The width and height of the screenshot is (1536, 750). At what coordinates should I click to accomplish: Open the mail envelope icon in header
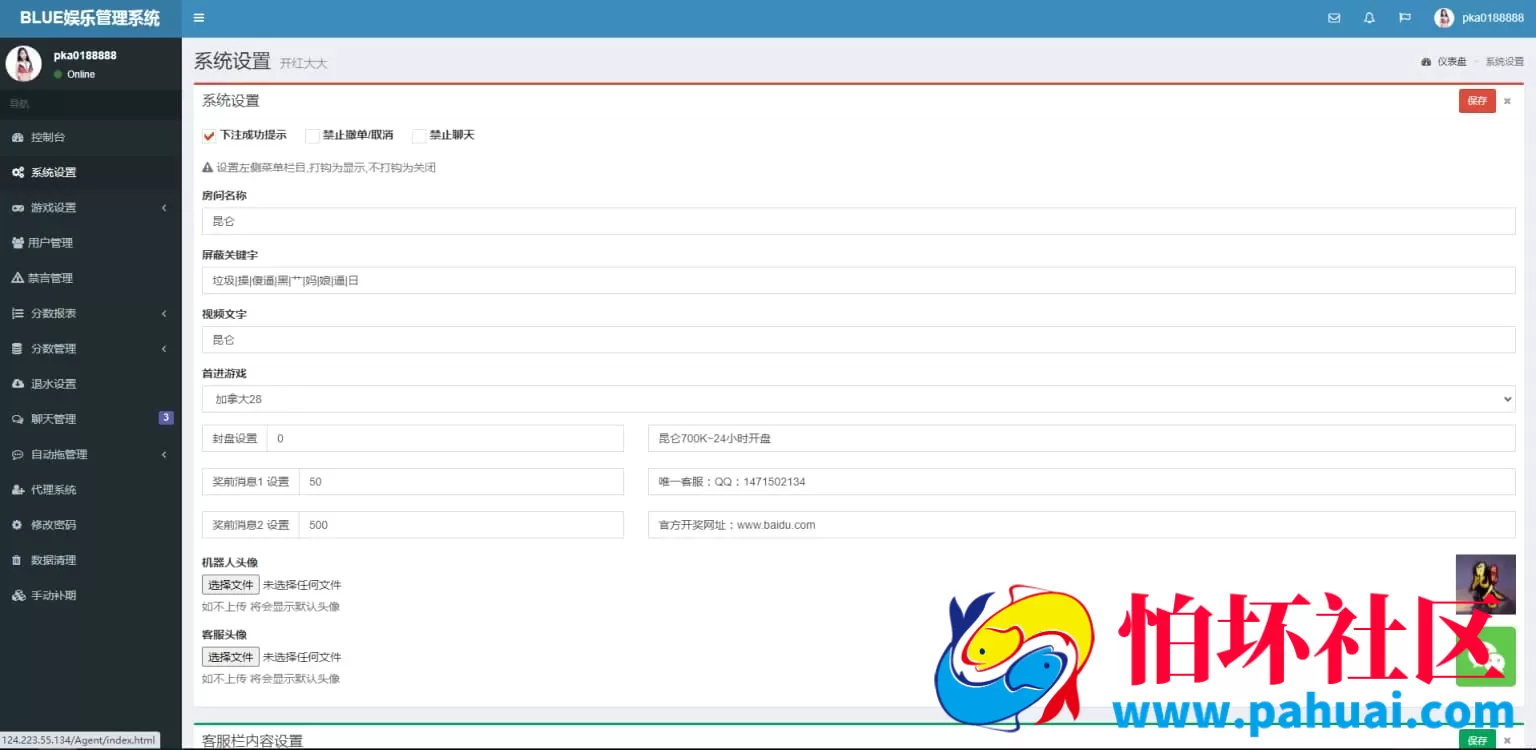[x=1333, y=18]
